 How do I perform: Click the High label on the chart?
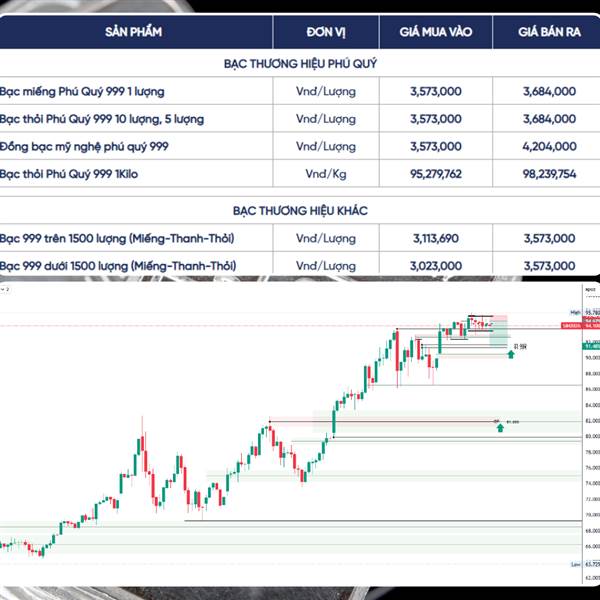[575, 313]
